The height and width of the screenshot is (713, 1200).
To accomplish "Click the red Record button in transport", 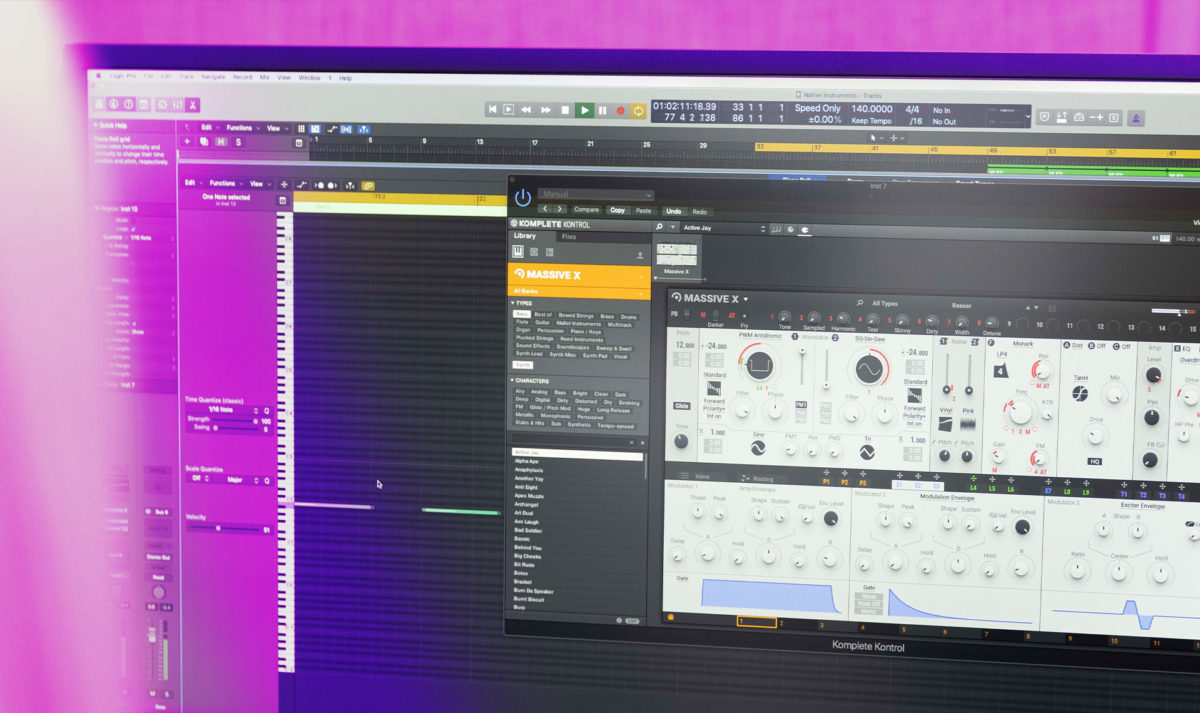I will pyautogui.click(x=620, y=110).
